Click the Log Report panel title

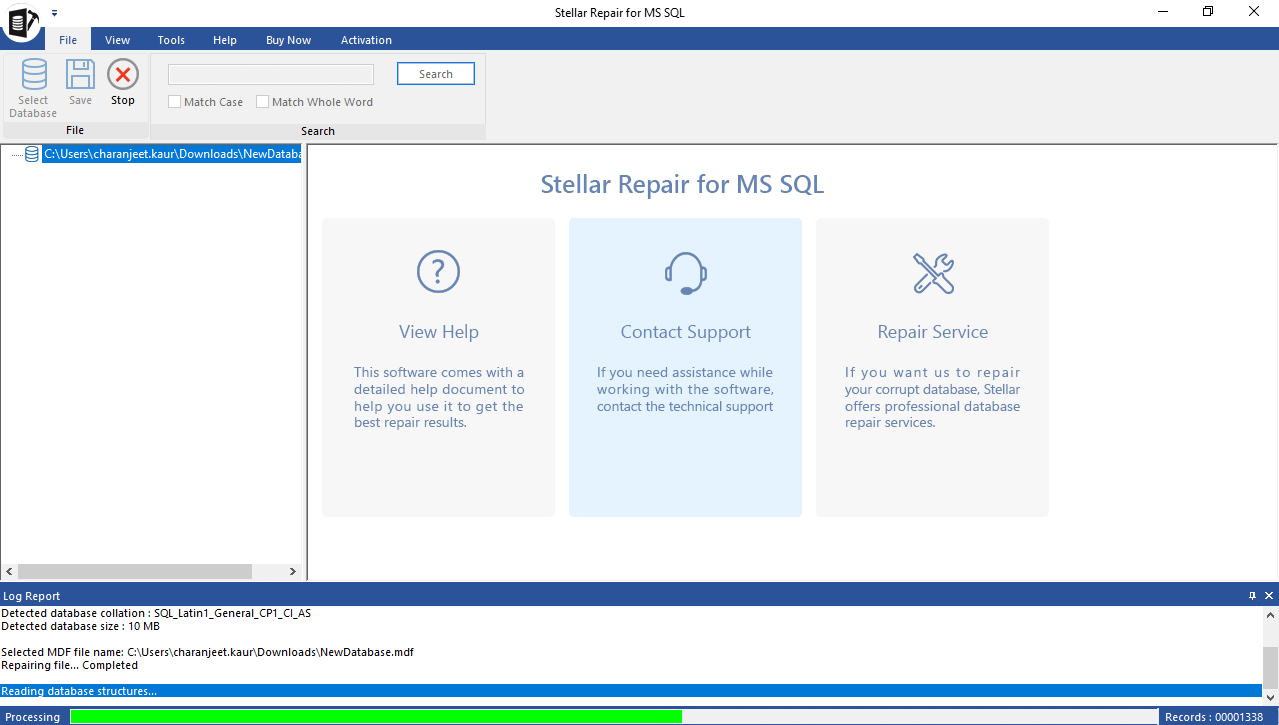[32, 596]
